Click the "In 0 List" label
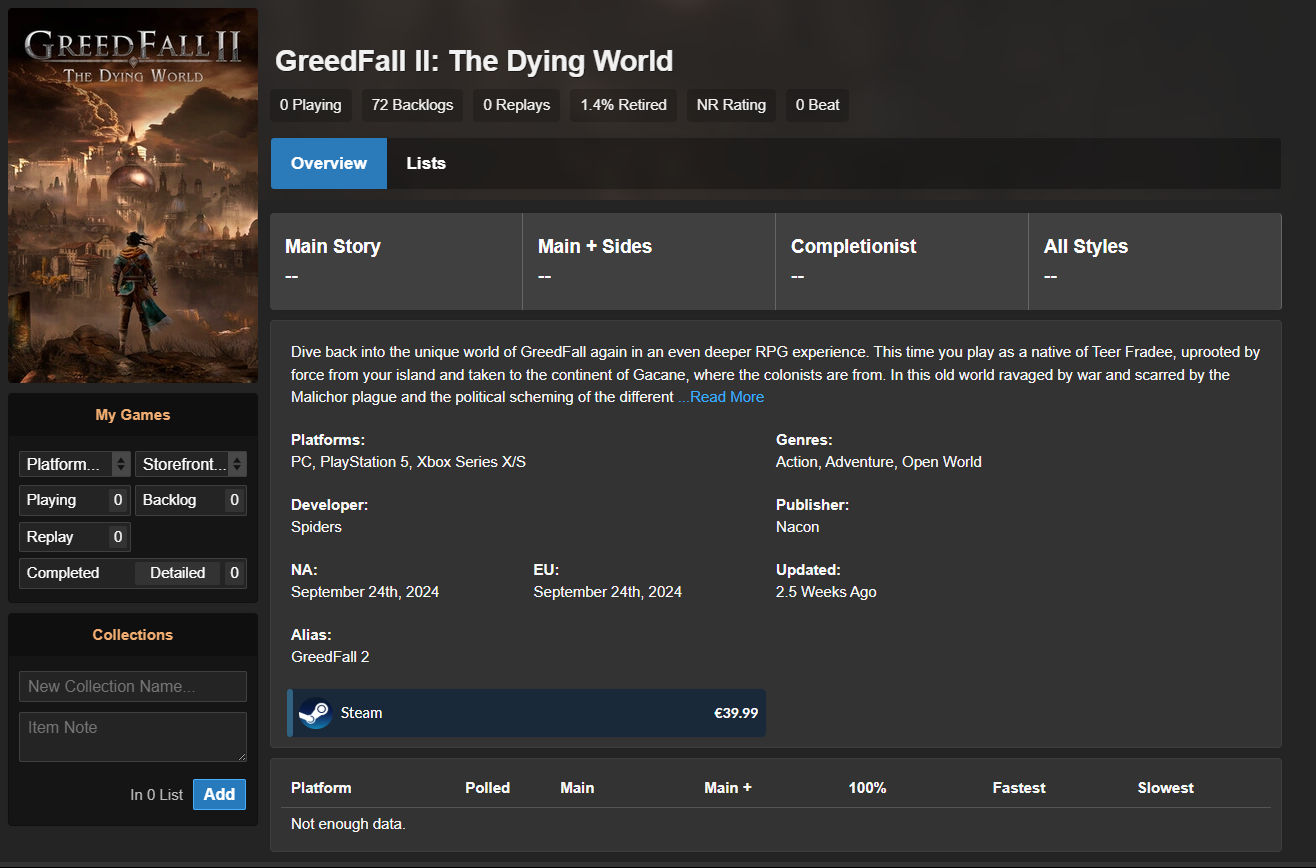Screen dimensions: 1316x868 [x=157, y=795]
